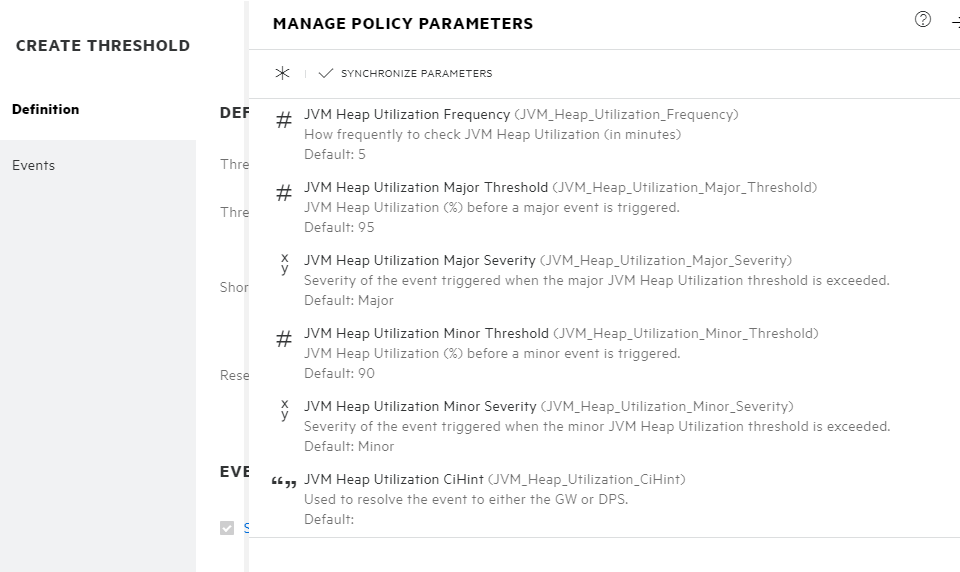The image size is (960, 572).
Task: Select the JVM Heap Utilization Minor Threshold parameter
Action: 426,334
